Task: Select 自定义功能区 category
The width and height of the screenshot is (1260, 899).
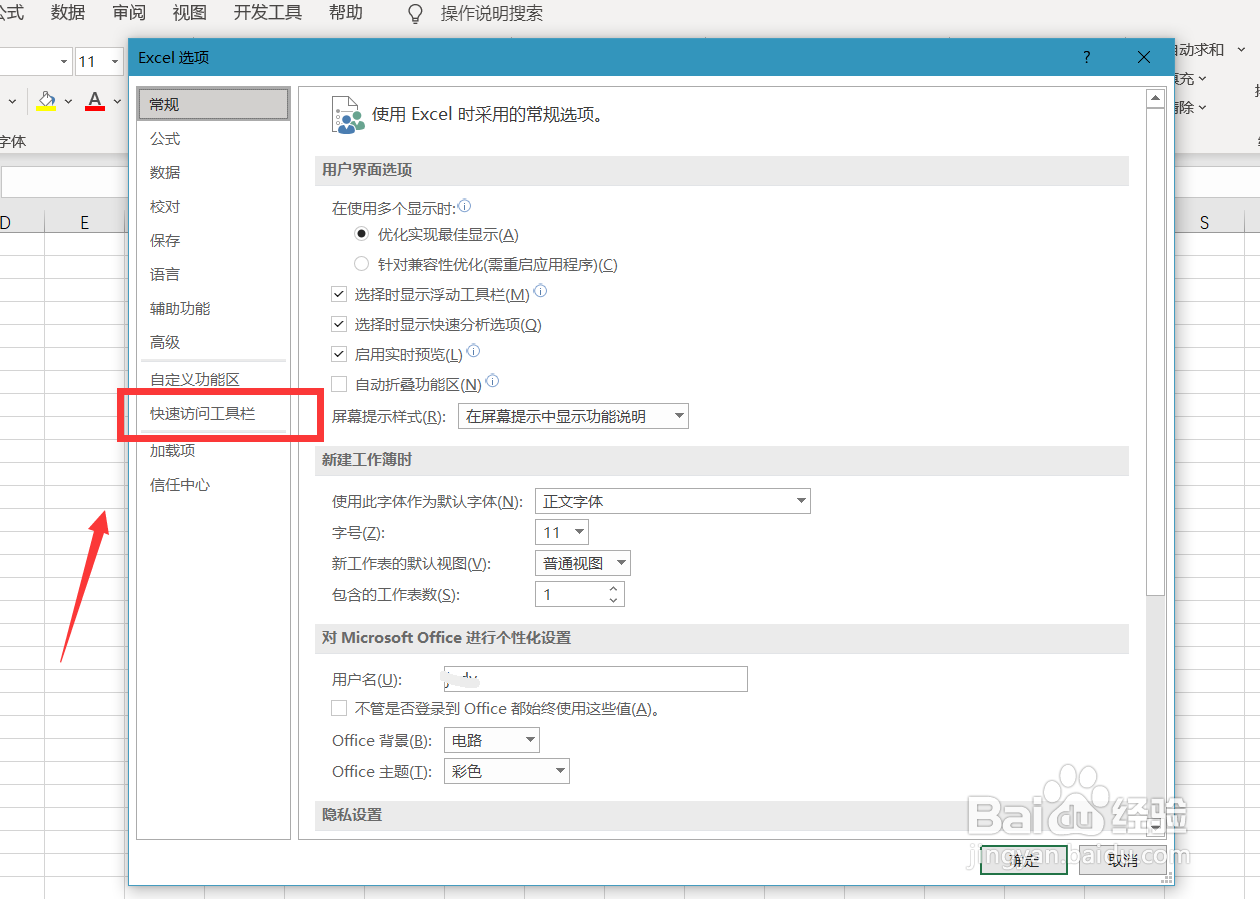Action: click(x=214, y=379)
